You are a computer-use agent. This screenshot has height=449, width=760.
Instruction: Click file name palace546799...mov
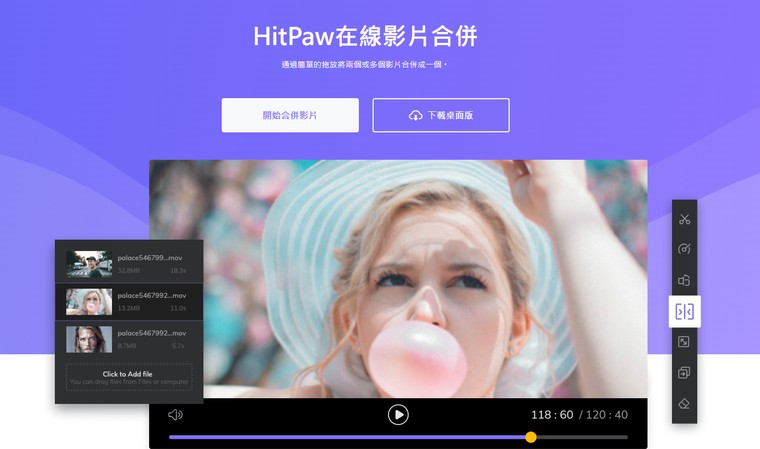150,257
